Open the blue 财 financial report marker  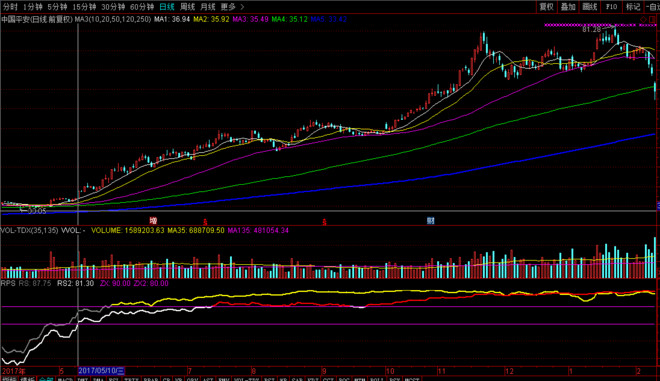coord(430,221)
